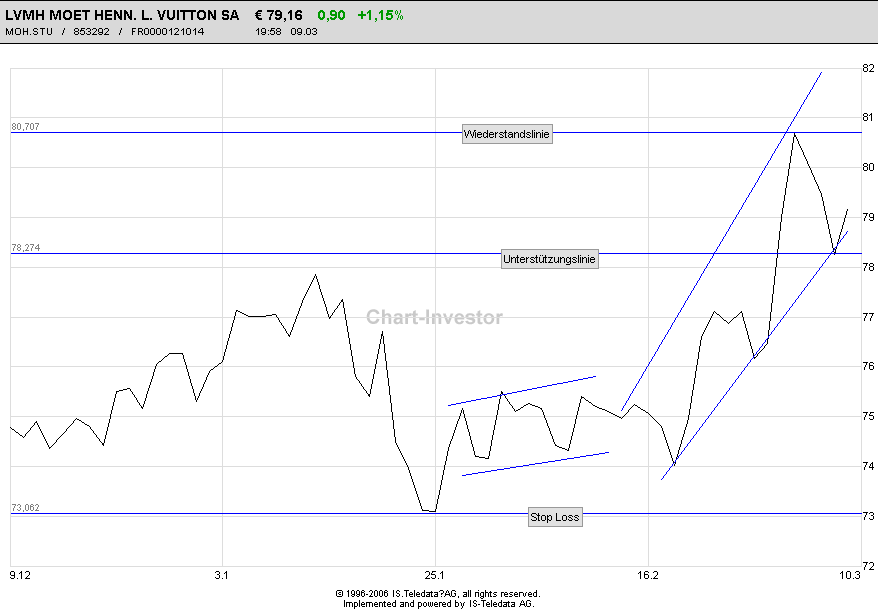This screenshot has width=878, height=609.
Task: Click the y-axis price label 79
Action: point(868,217)
